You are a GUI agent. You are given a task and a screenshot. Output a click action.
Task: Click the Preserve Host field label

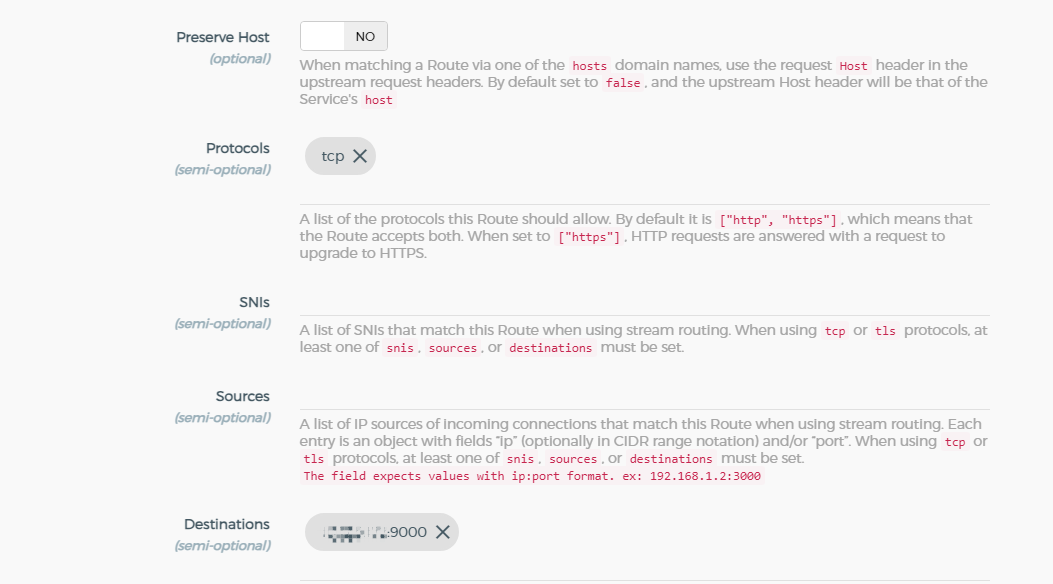point(223,37)
